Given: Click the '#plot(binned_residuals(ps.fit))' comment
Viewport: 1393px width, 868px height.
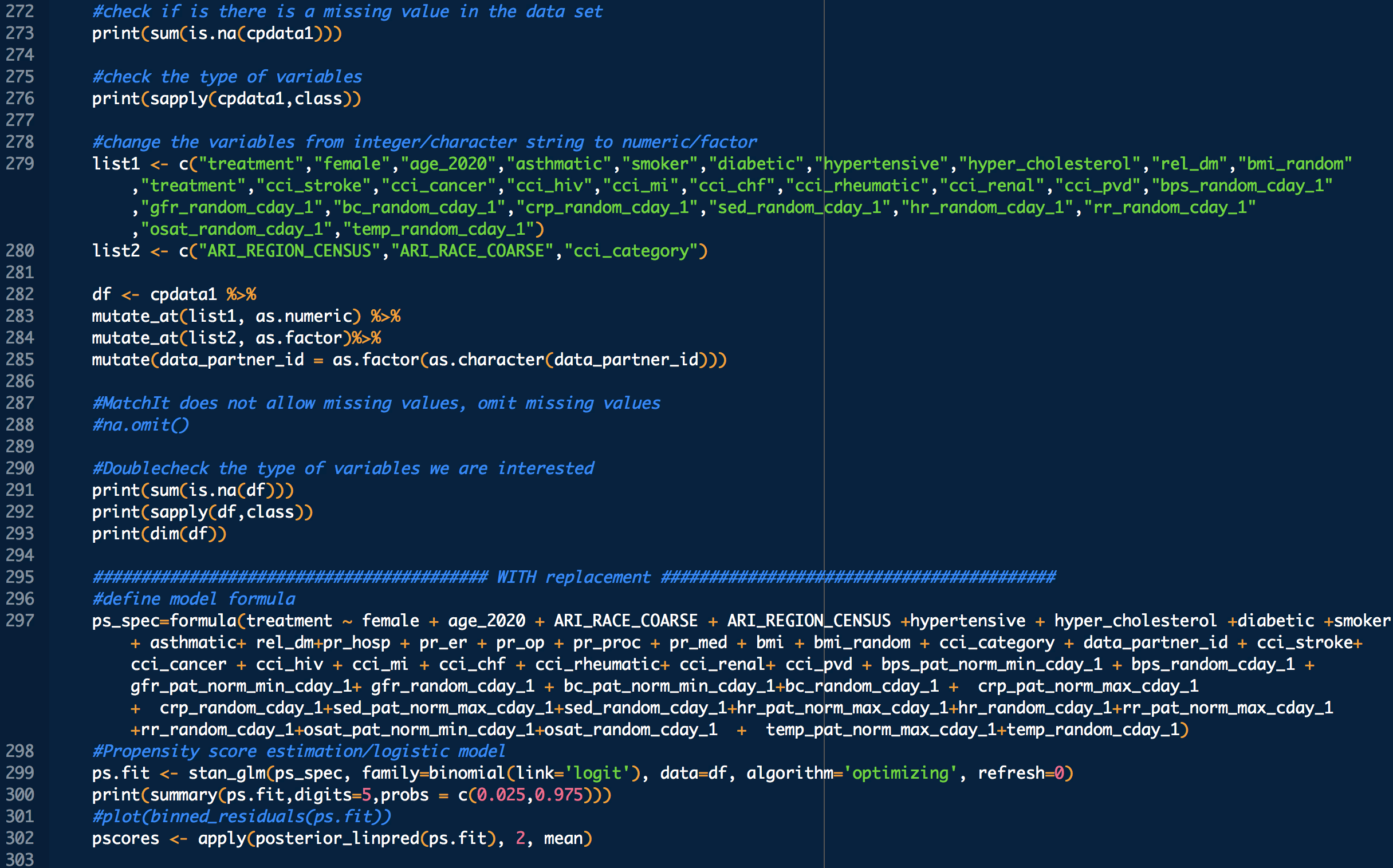Looking at the screenshot, I should click(x=242, y=816).
